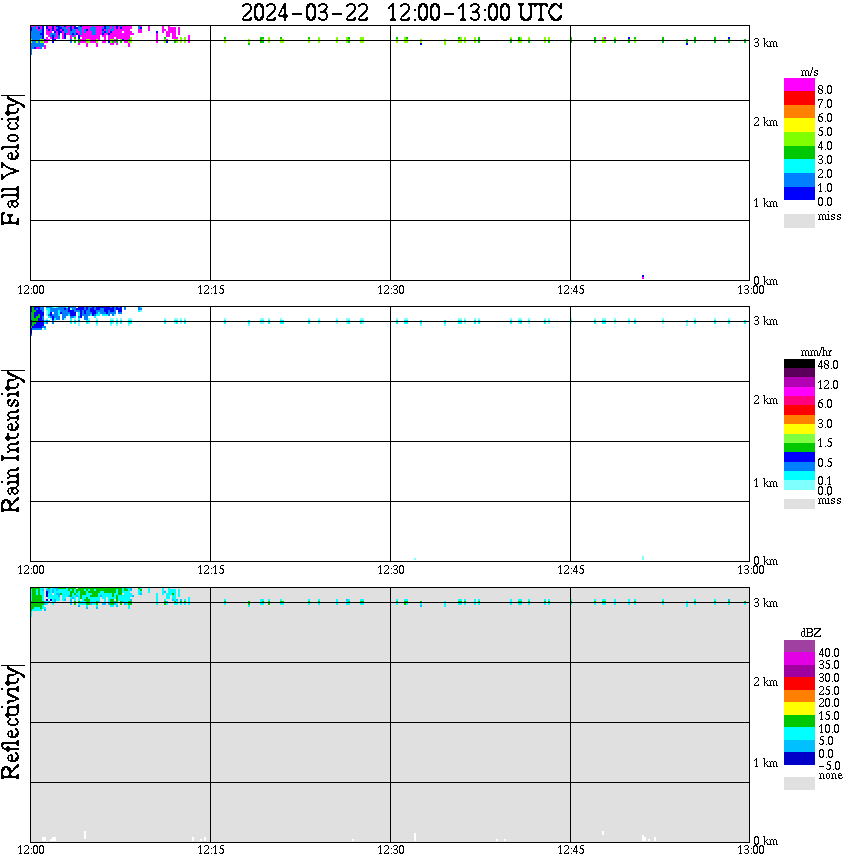Click the '3 km' label on Rain Intensity plot
This screenshot has width=850, height=868.
click(765, 321)
